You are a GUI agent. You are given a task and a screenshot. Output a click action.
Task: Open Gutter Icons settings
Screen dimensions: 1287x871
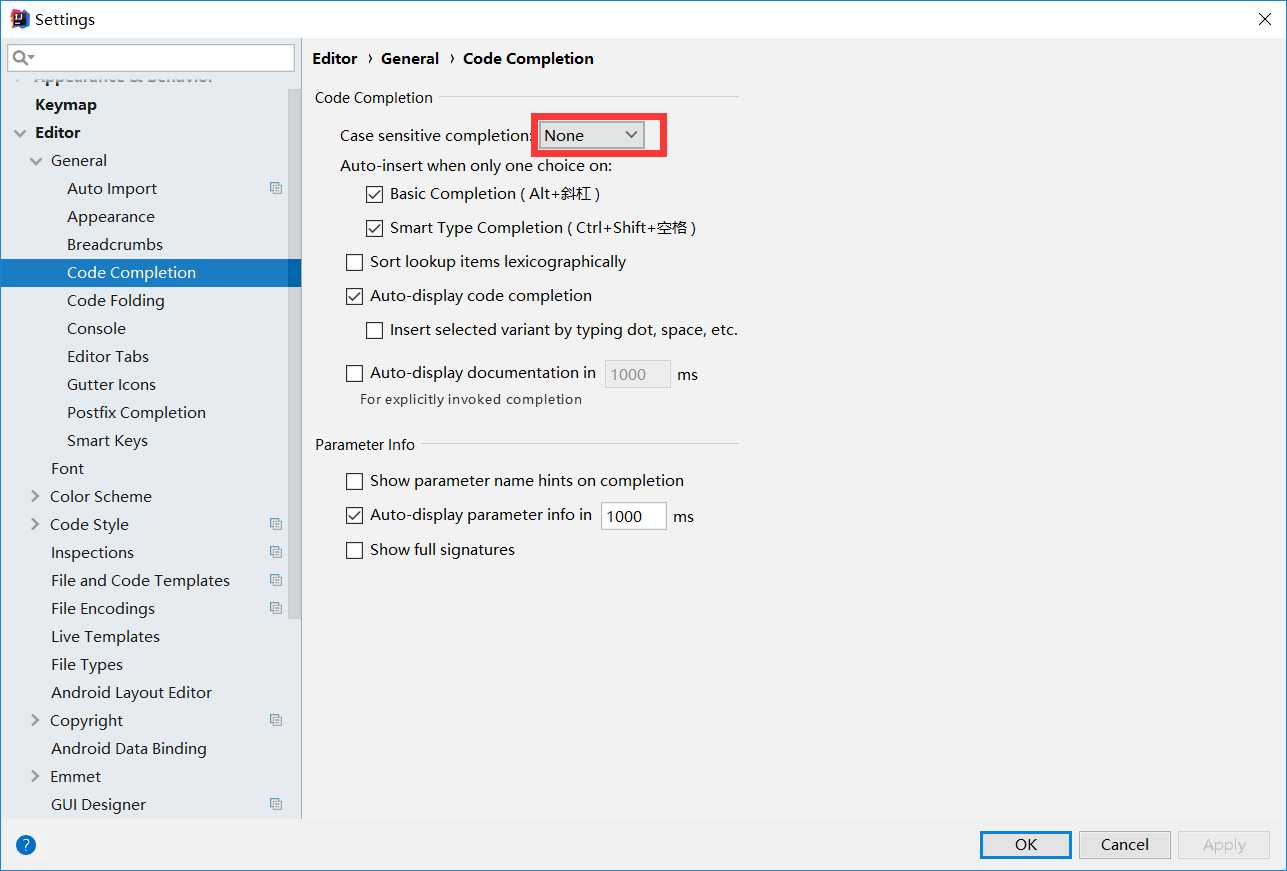pos(111,384)
